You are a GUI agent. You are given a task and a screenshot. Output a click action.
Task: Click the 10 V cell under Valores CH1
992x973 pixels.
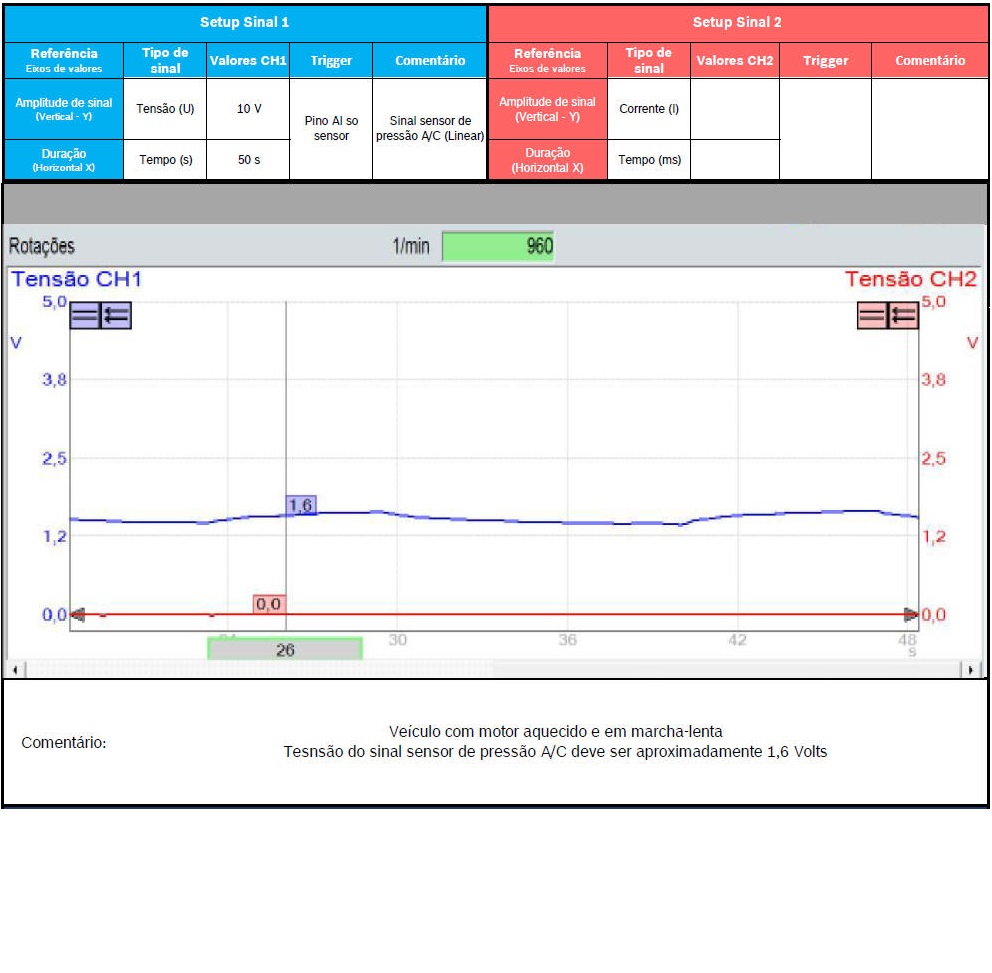[248, 108]
